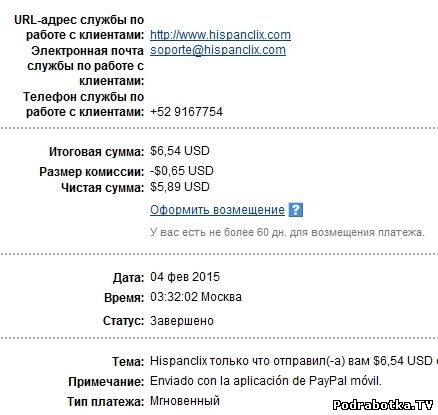Viewport: 438px width, 415px height.
Task: Click the Podrabotka.TV watermark logo
Action: tap(383, 405)
